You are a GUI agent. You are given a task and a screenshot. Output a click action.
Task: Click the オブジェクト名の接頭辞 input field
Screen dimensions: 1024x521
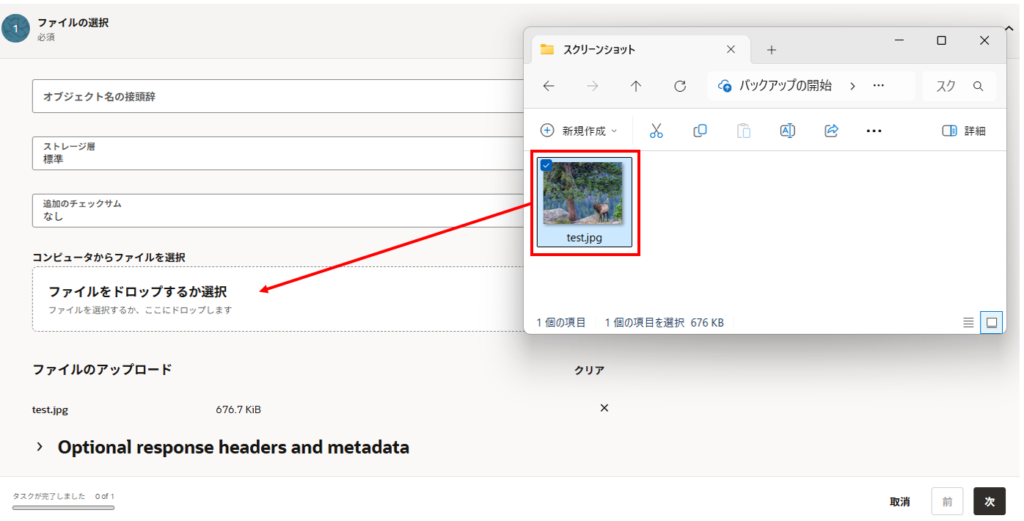(280, 97)
